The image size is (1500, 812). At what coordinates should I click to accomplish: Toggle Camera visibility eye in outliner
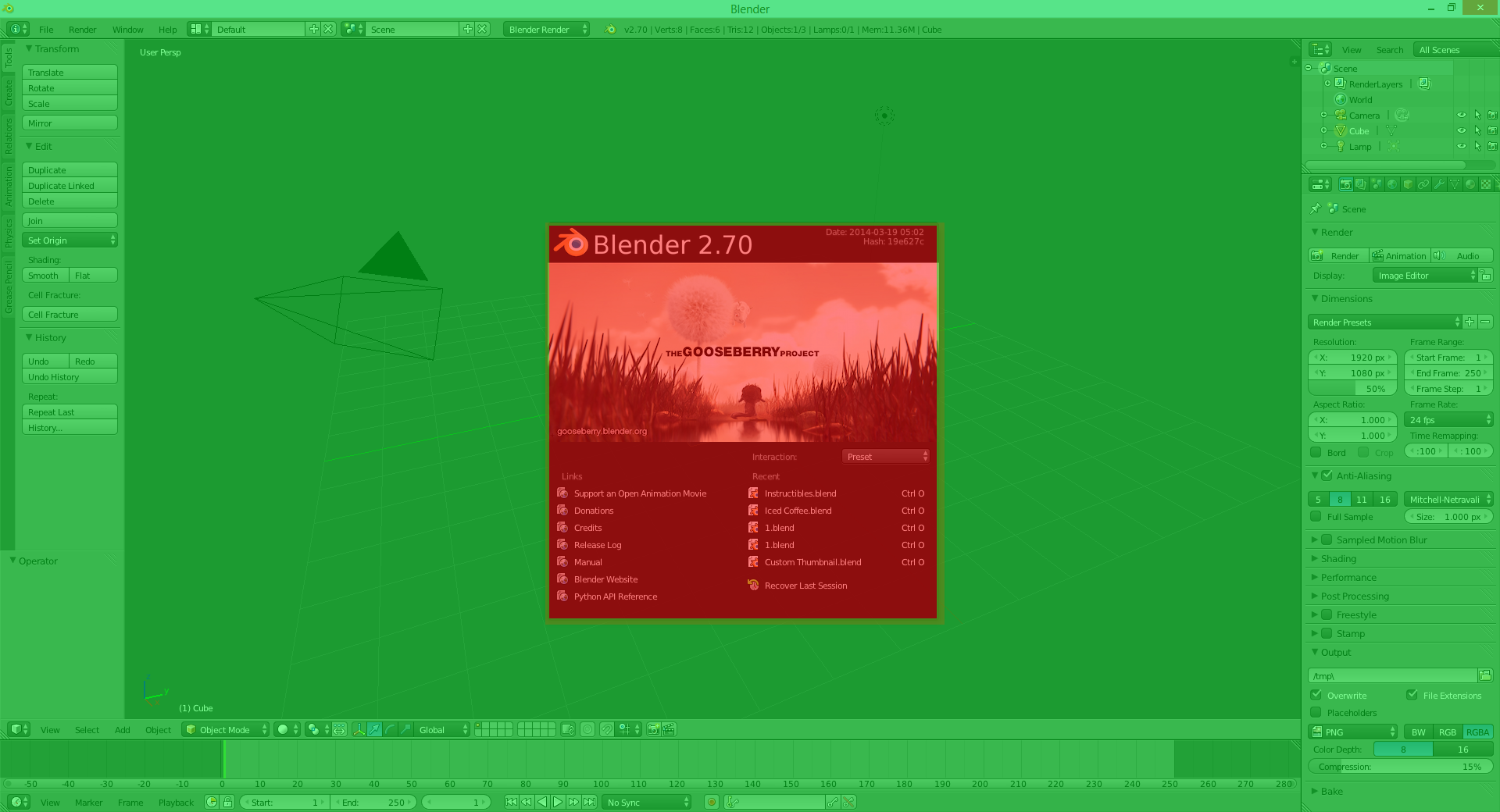pos(1462,115)
